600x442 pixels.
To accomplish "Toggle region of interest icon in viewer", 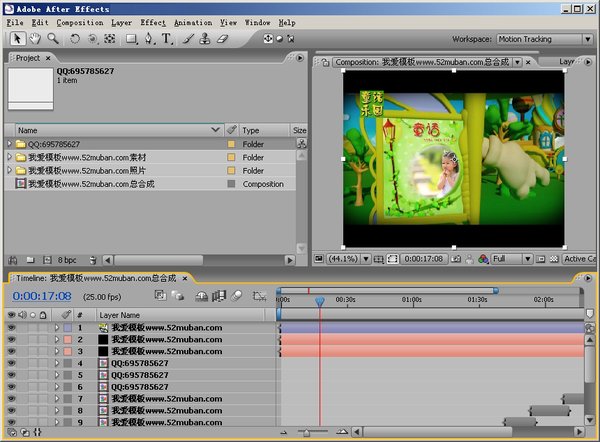I will click(x=392, y=259).
